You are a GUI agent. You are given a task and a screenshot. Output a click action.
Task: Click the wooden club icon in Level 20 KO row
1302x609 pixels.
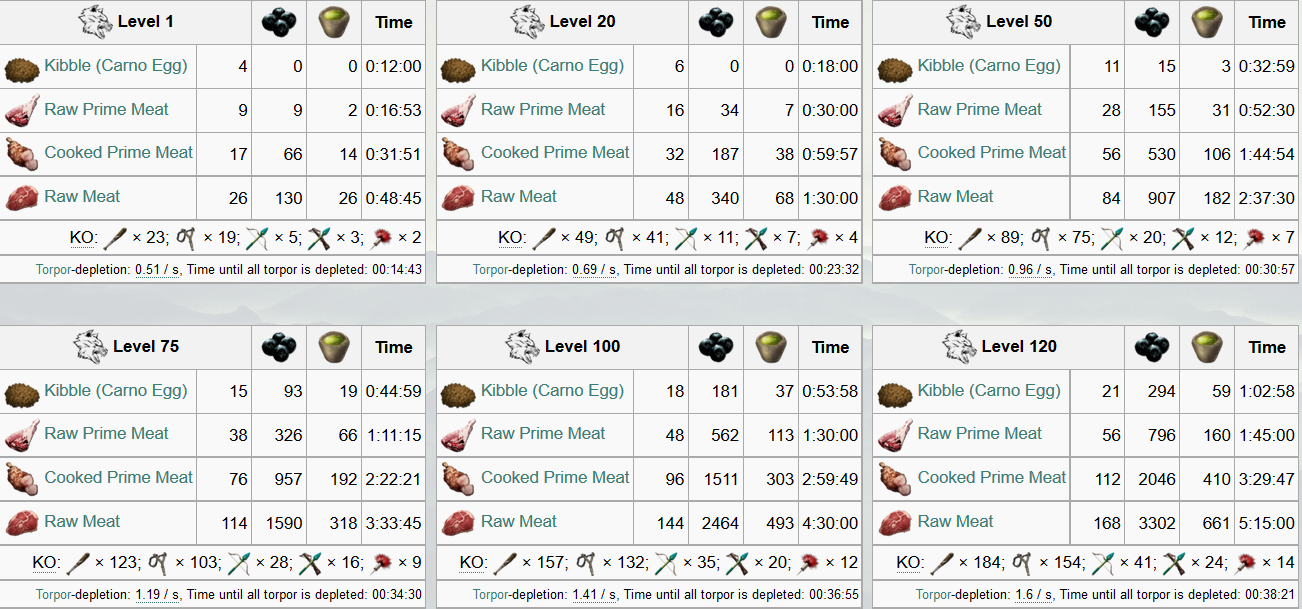click(x=544, y=238)
